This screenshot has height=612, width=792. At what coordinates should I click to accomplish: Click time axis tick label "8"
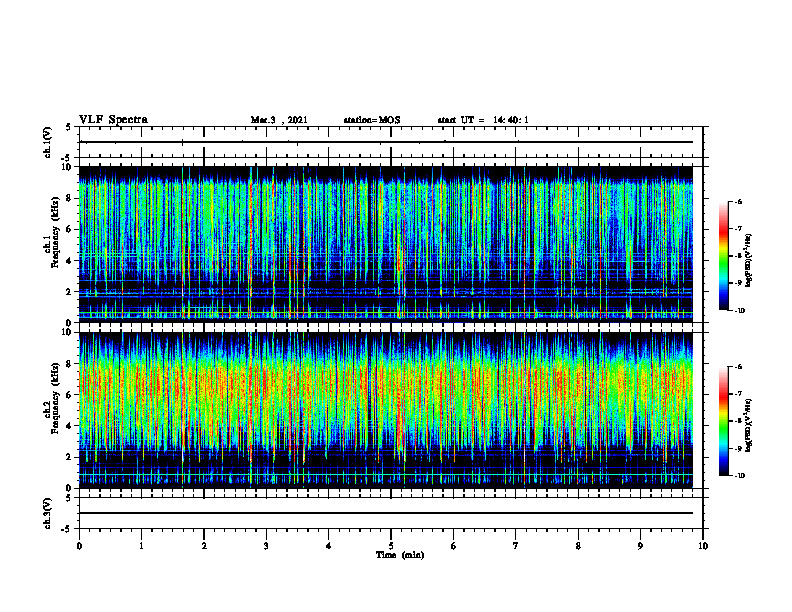coord(578,546)
